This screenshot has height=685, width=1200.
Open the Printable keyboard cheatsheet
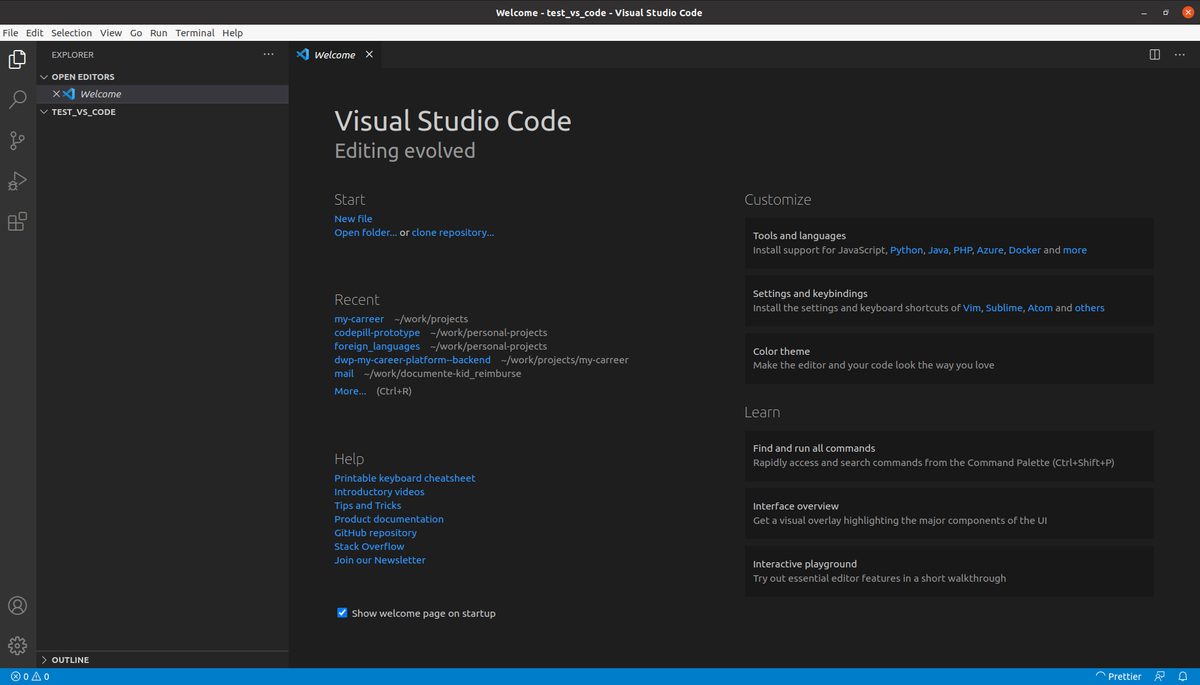coord(404,478)
